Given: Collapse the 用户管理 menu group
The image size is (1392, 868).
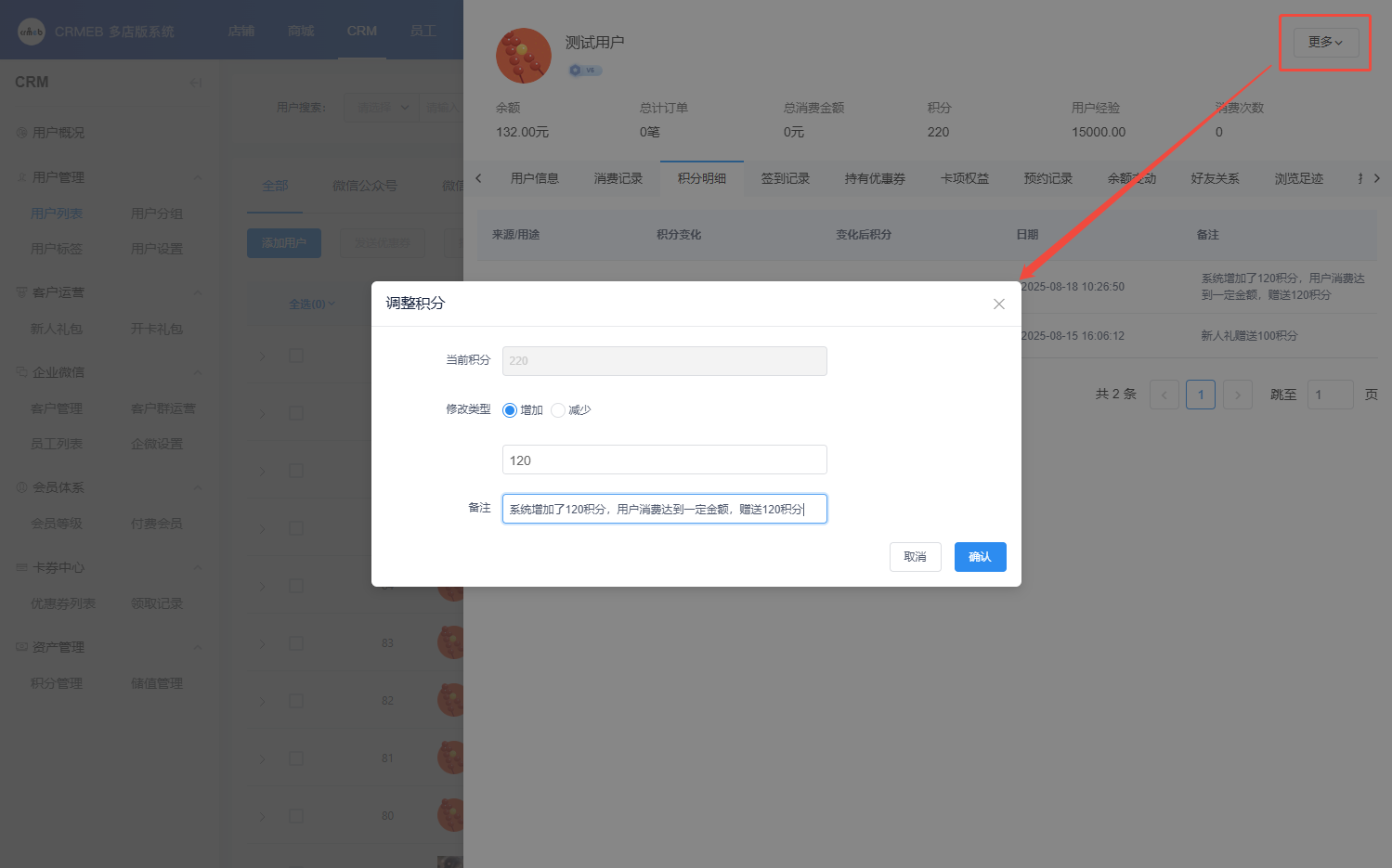Looking at the screenshot, I should (x=198, y=177).
